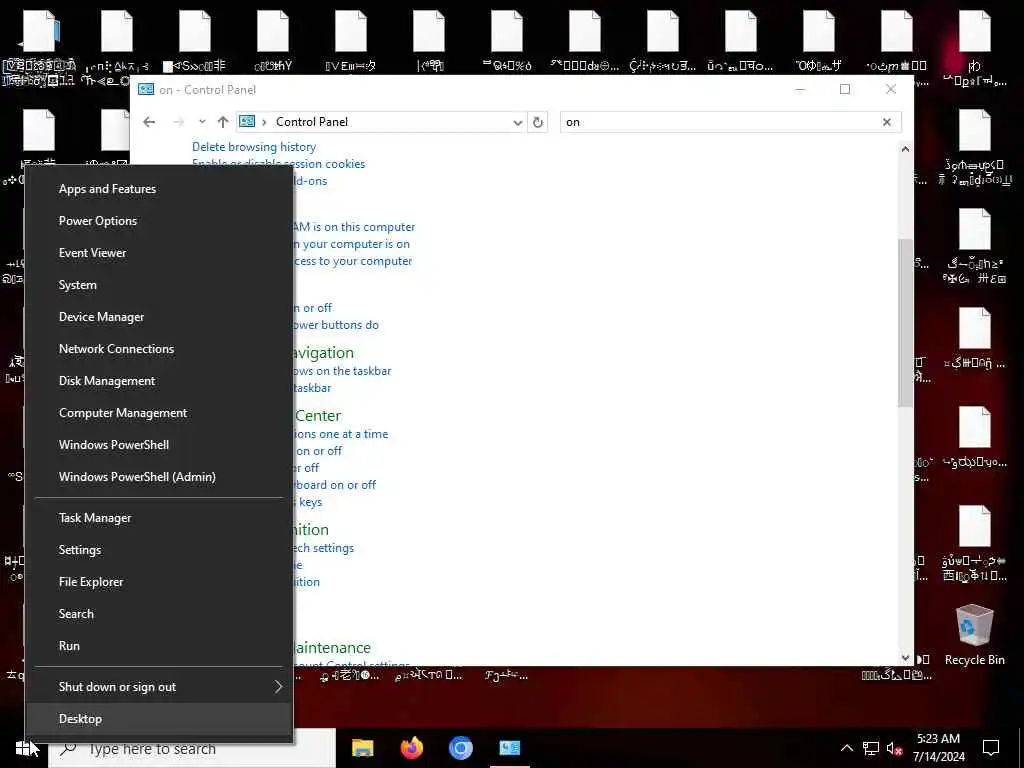Open Network Connections

pyautogui.click(x=159, y=349)
